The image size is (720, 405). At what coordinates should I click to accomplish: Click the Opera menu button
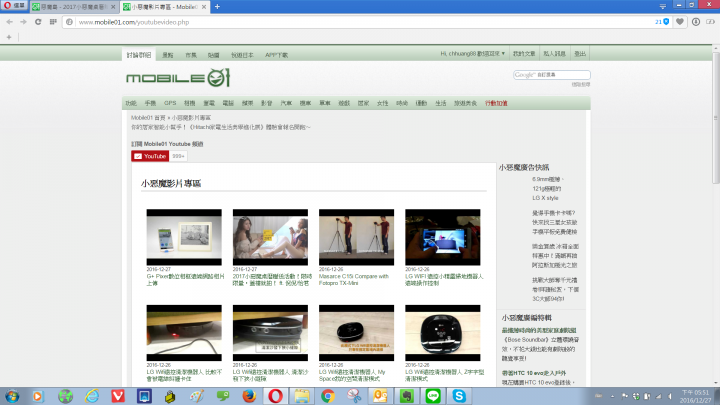pos(14,6)
